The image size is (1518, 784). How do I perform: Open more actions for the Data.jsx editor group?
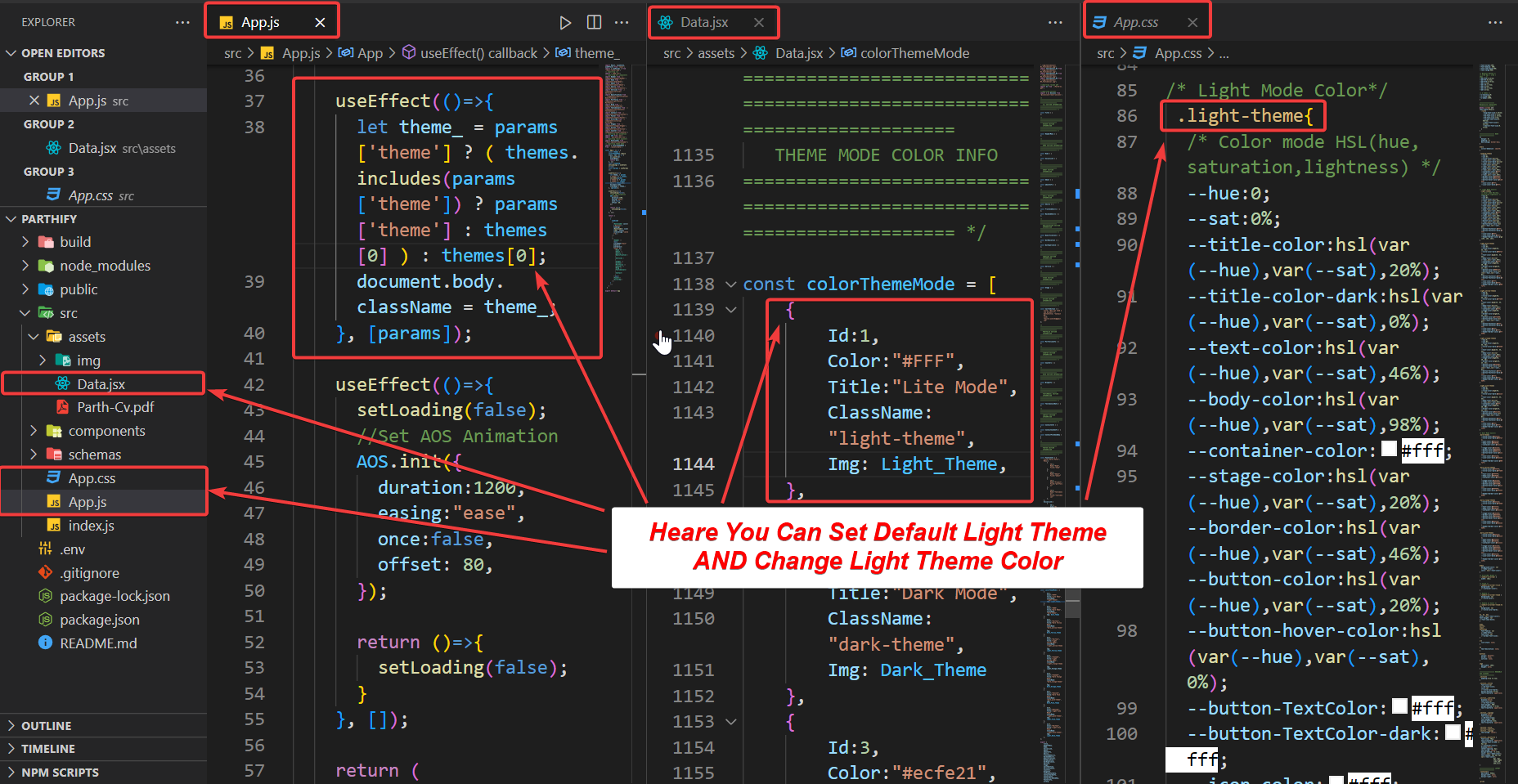tap(1055, 22)
